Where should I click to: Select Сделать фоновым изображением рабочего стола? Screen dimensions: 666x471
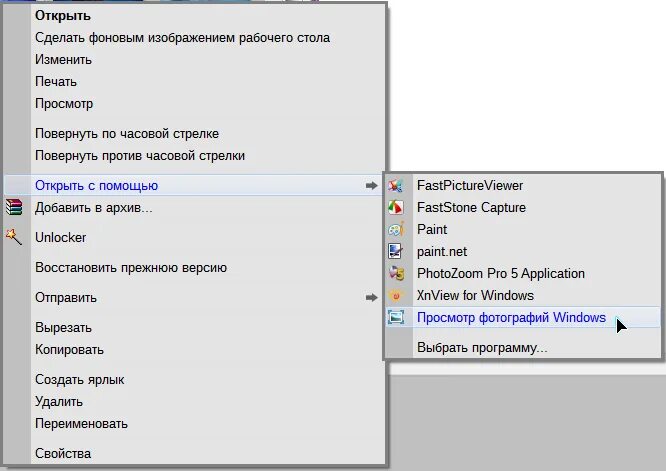(x=195, y=38)
